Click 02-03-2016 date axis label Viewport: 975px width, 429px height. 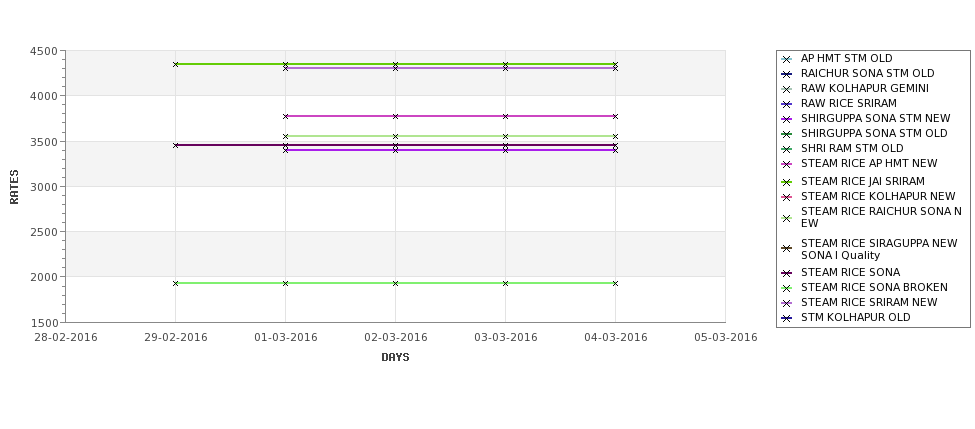click(x=395, y=338)
